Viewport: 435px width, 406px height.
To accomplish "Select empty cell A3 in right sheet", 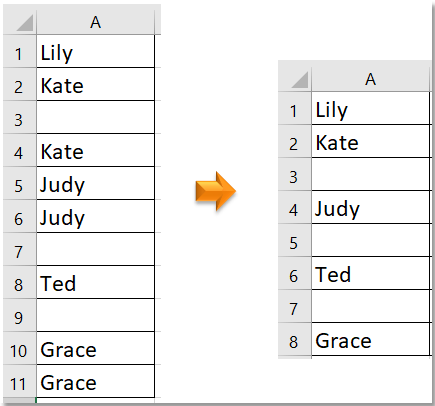I will (370, 174).
